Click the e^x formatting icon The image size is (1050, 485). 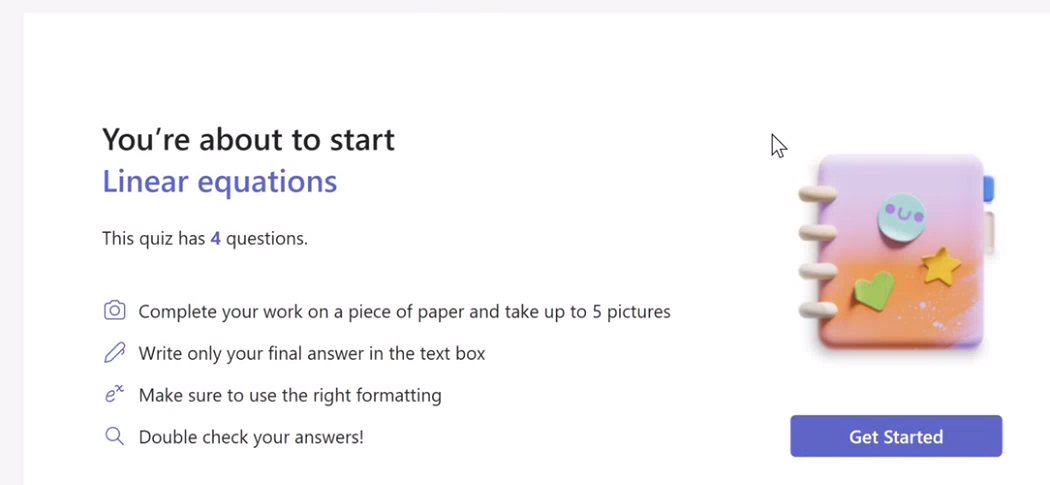tap(115, 395)
